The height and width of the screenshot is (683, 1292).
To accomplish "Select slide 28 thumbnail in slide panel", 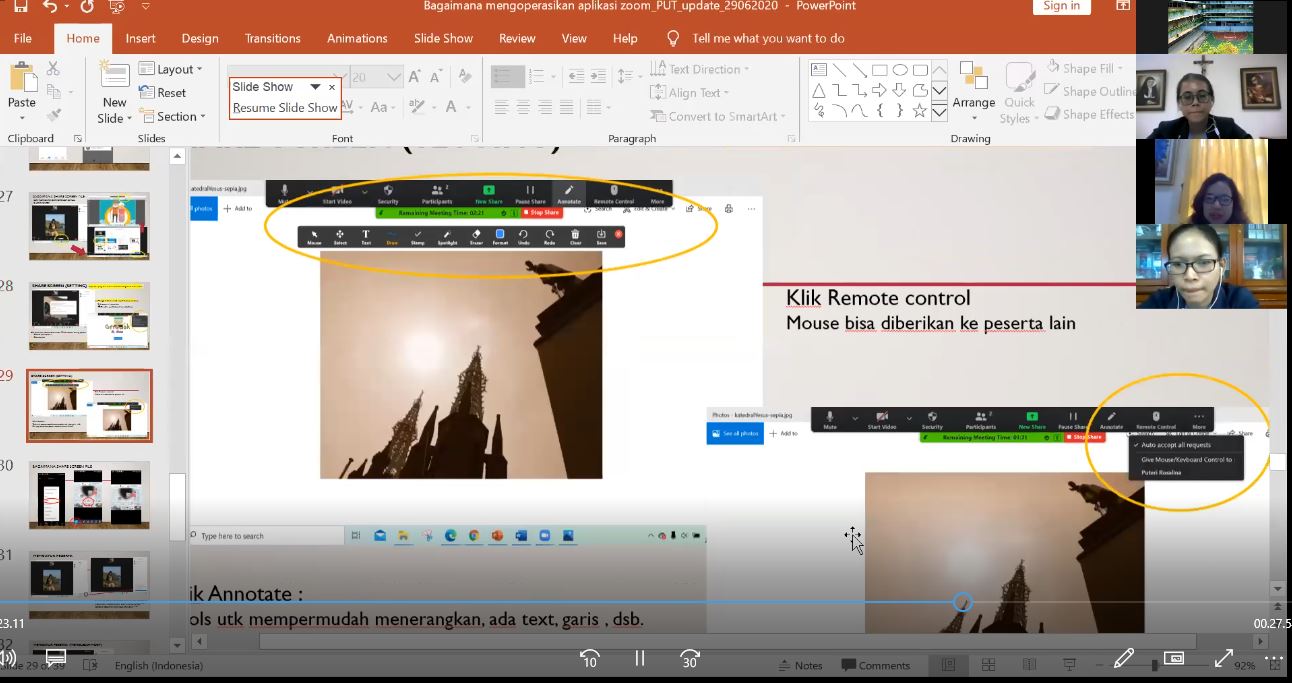I will coord(89,316).
